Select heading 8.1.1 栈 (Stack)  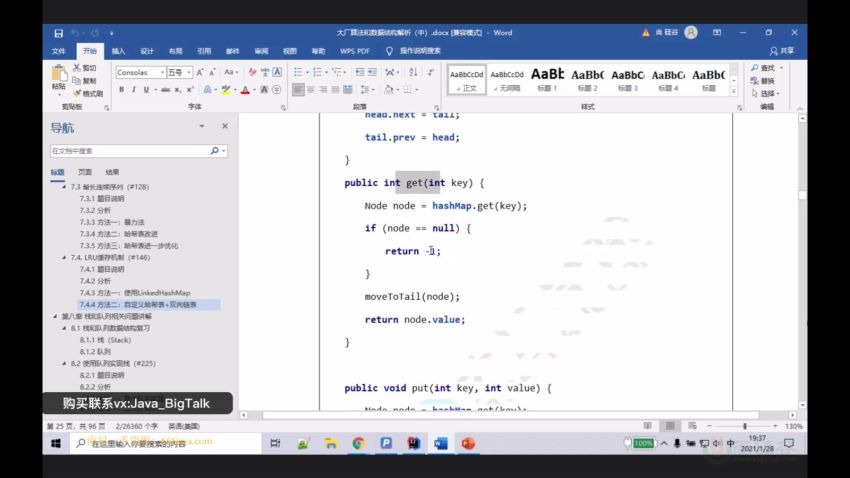coord(105,340)
